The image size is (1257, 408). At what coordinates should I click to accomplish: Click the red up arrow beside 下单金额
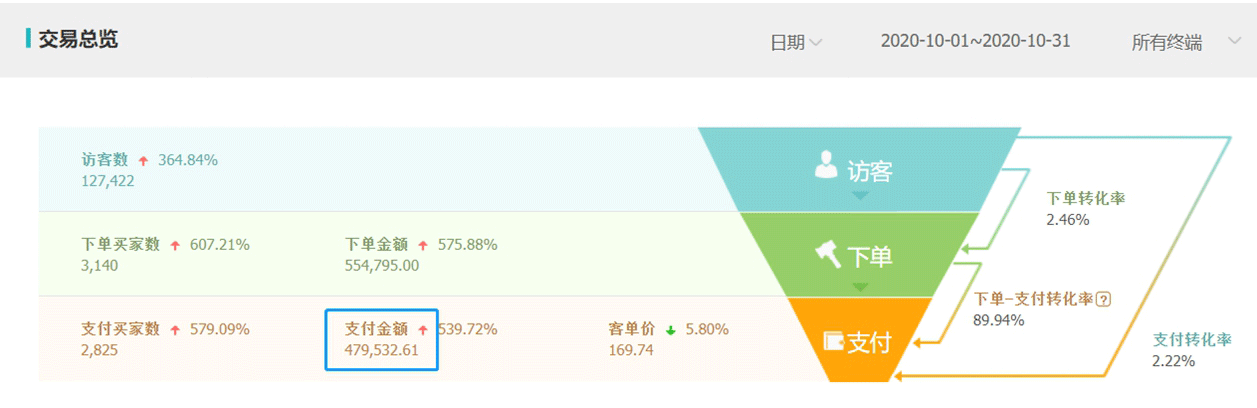[x=423, y=245]
